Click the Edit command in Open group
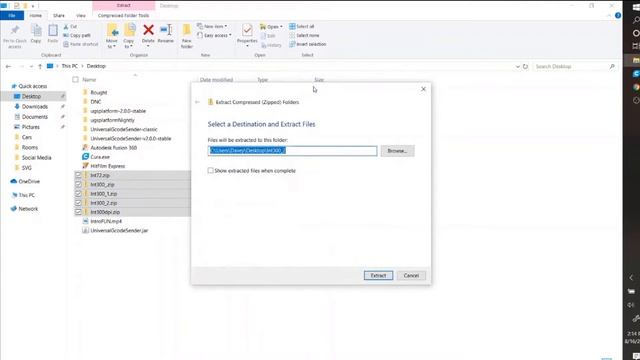Image resolution: width=640 pixels, height=360 pixels. click(x=268, y=36)
